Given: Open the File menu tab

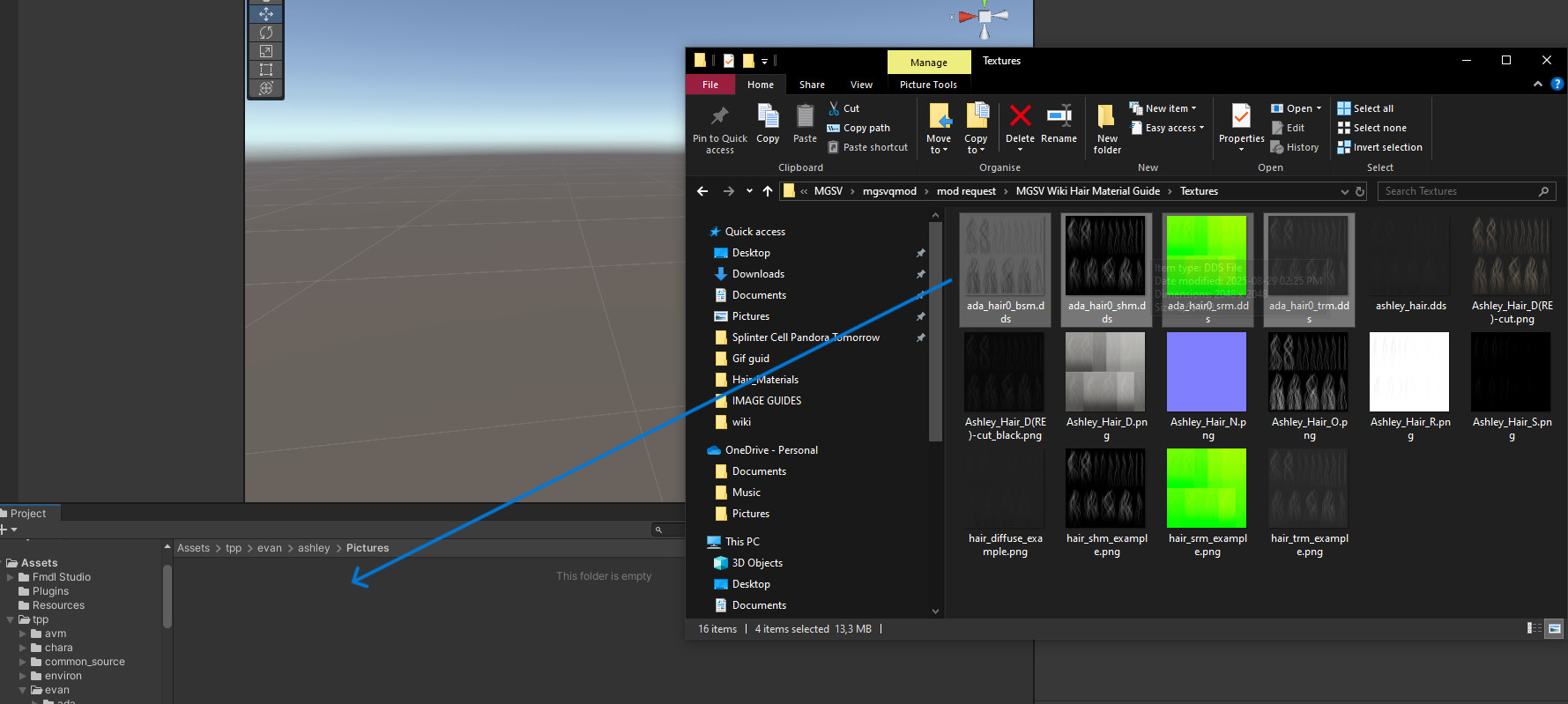Looking at the screenshot, I should (710, 85).
